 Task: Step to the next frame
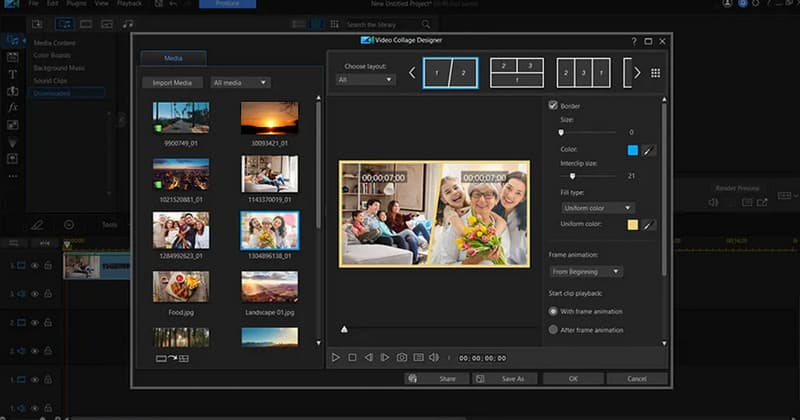pyautogui.click(x=385, y=358)
